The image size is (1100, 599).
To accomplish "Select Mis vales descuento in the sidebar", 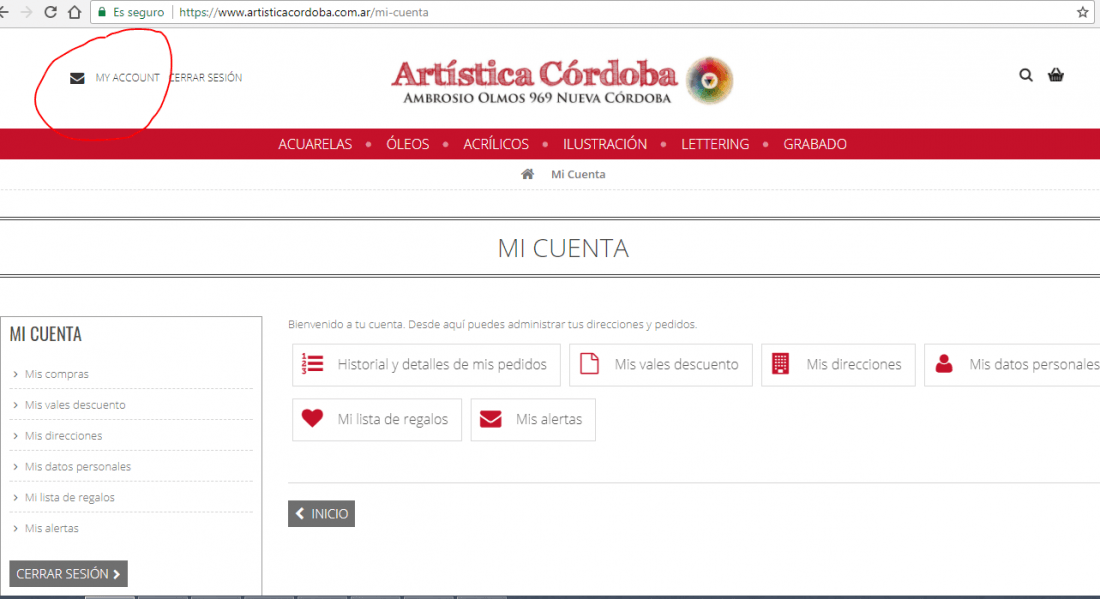I will pos(75,405).
